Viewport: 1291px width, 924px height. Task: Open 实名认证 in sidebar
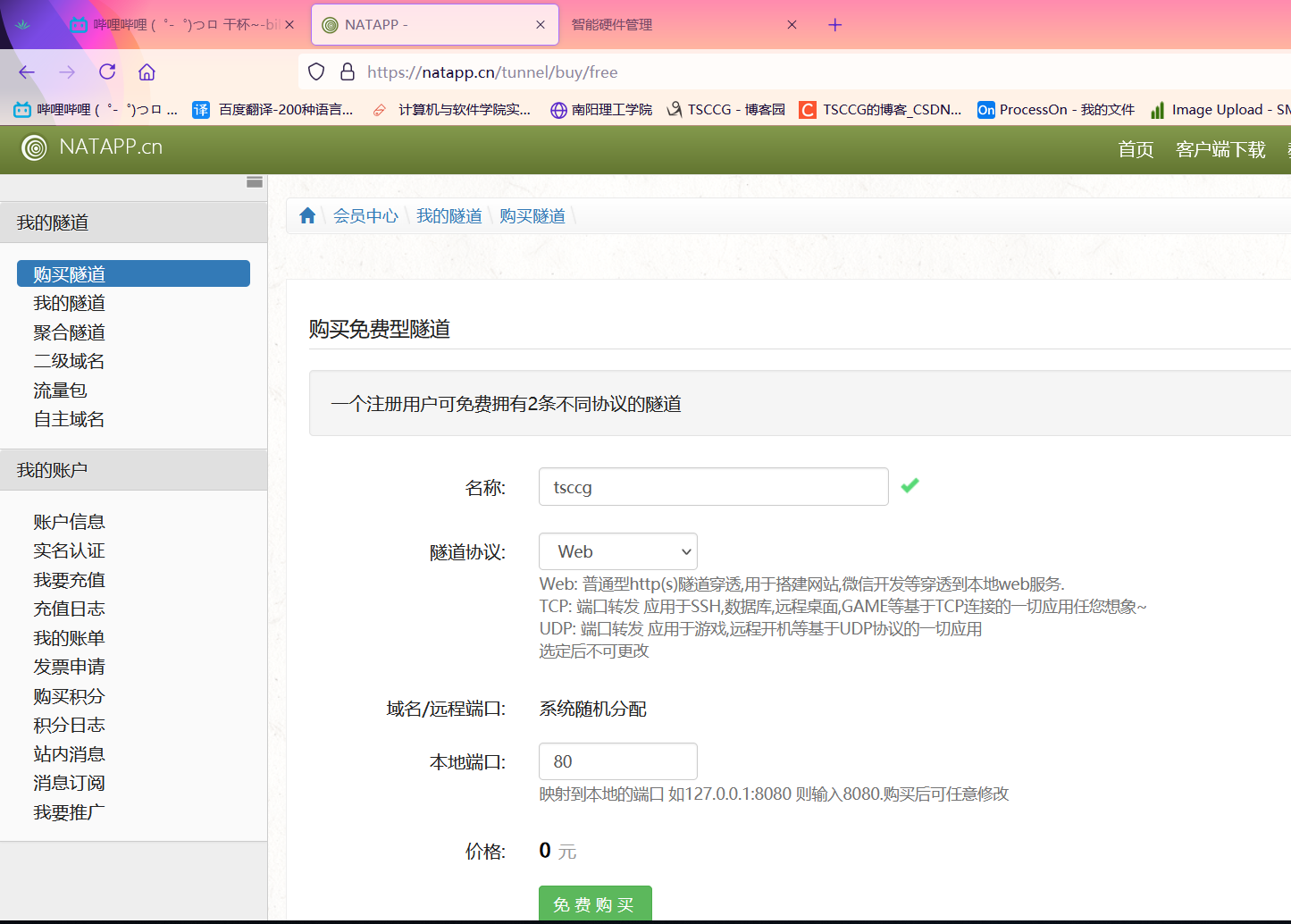point(69,550)
